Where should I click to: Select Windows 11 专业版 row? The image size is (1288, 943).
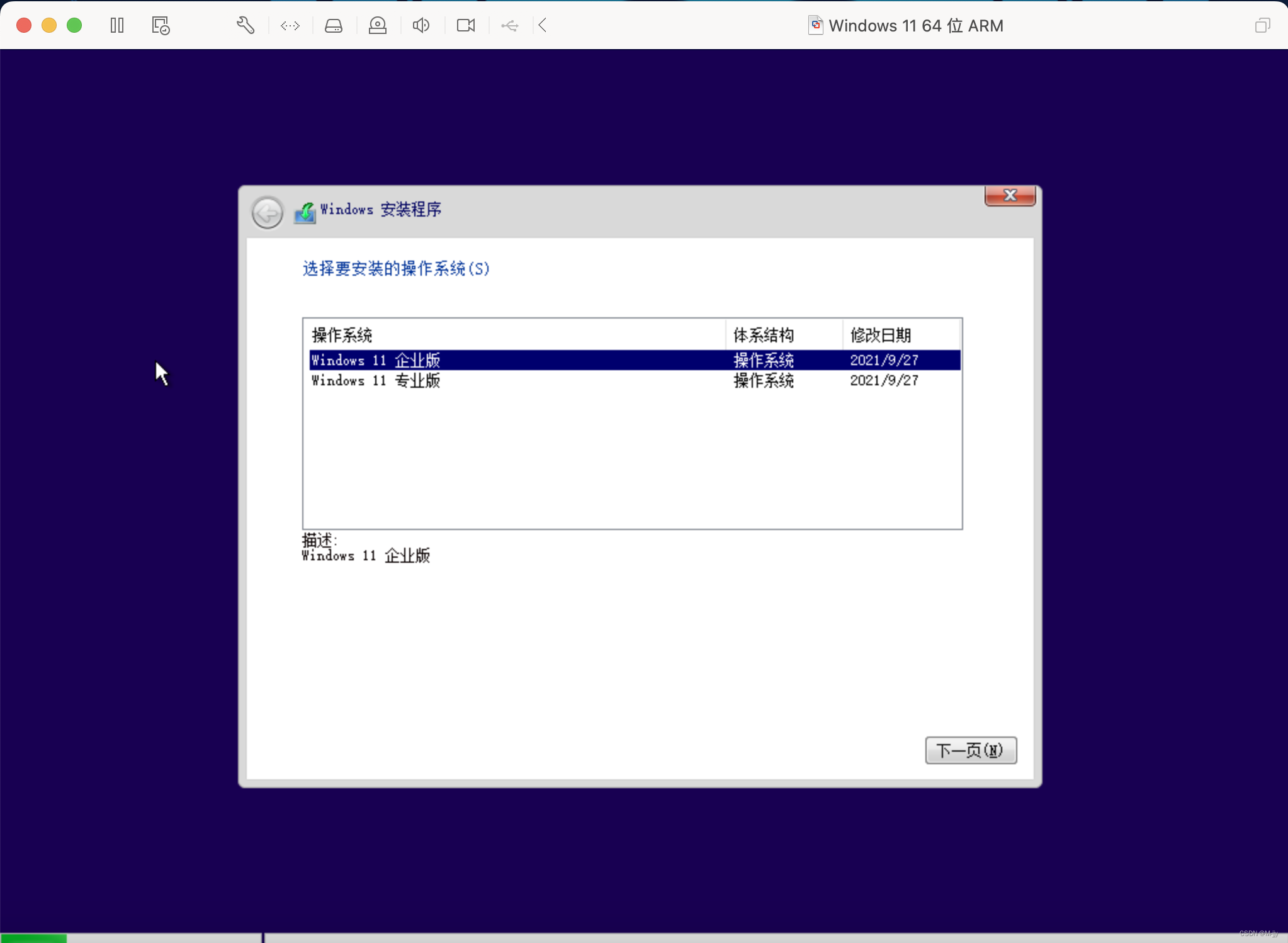(635, 380)
